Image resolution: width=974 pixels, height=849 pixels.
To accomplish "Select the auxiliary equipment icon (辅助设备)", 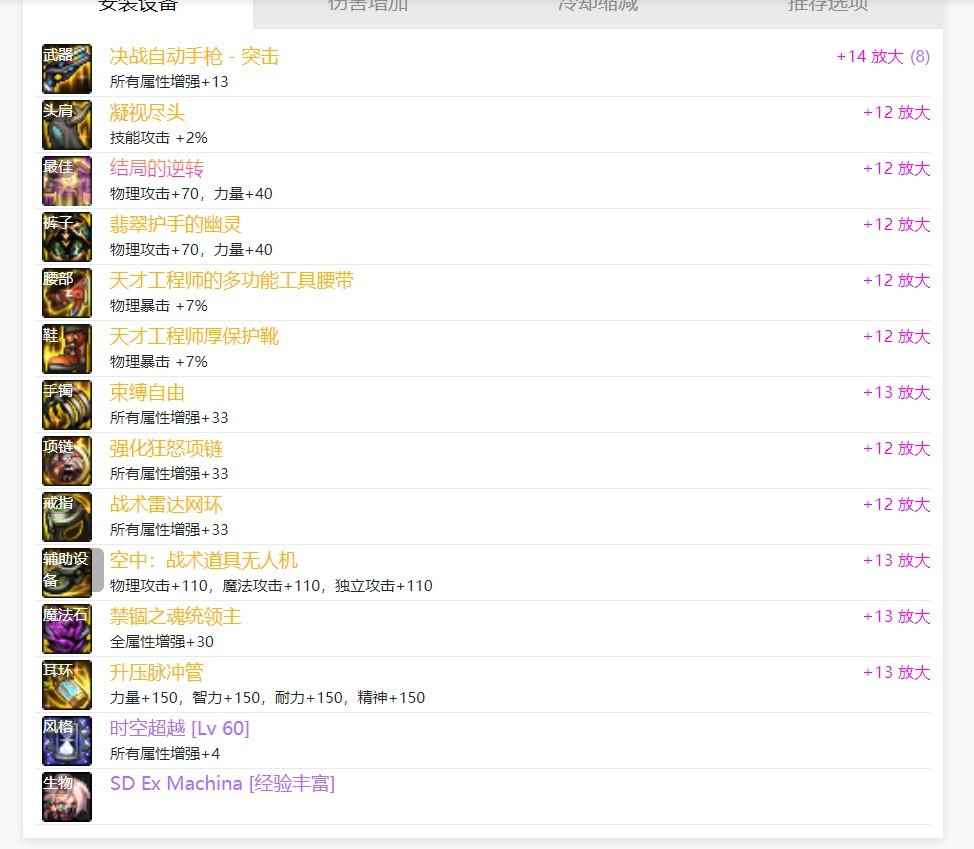I will (67, 573).
